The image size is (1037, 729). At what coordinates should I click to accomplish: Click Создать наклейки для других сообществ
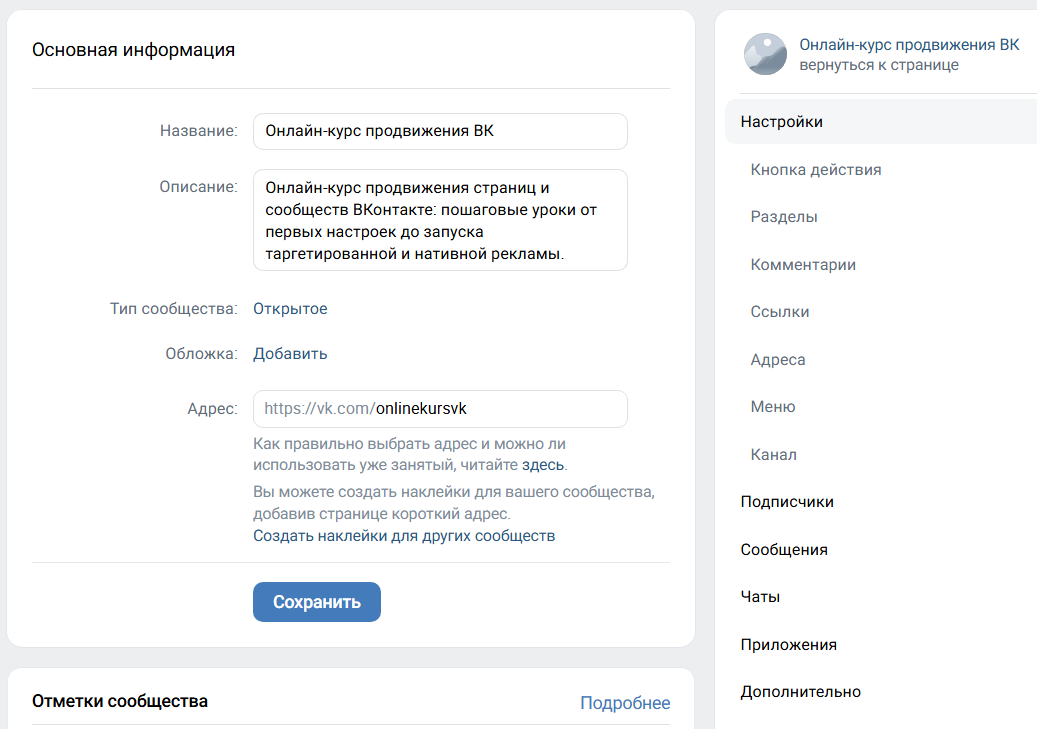(x=404, y=535)
